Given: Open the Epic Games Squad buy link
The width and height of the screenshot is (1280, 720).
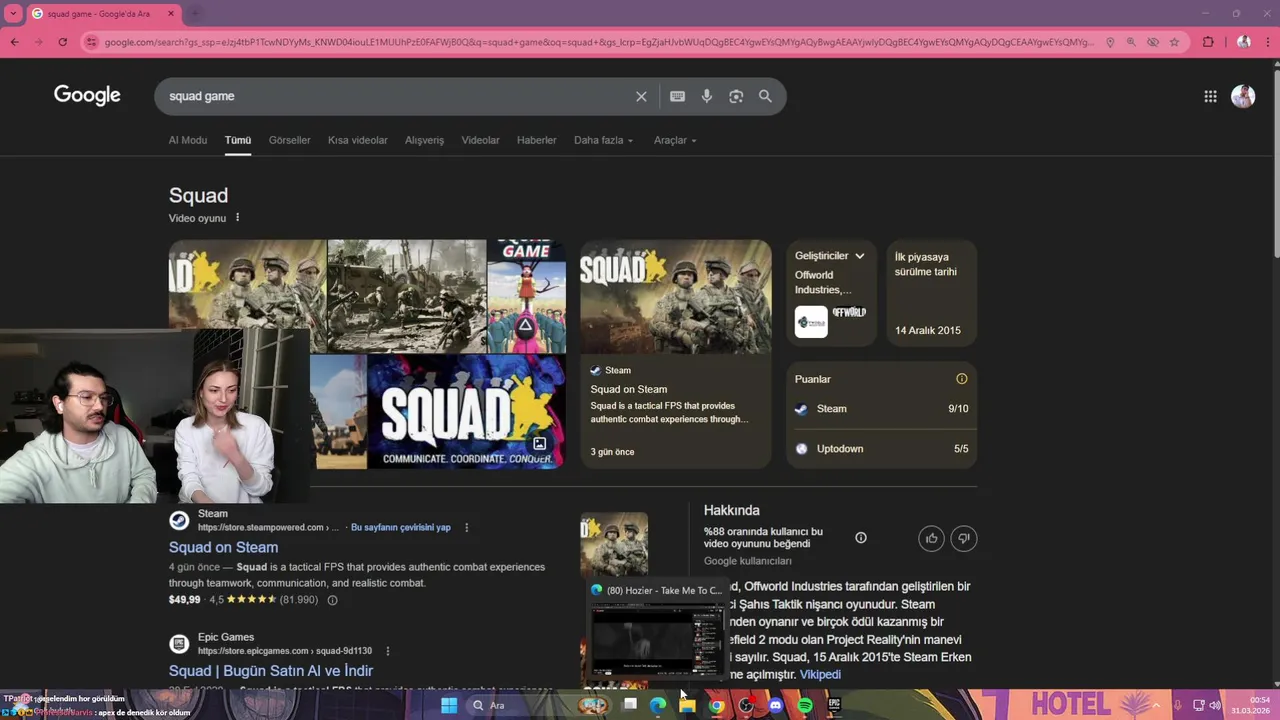Looking at the screenshot, I should point(271,671).
